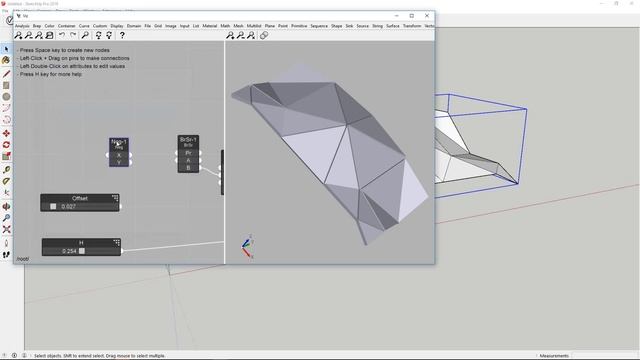Click the 0.254 H value
The image size is (640, 360).
(x=69, y=251)
